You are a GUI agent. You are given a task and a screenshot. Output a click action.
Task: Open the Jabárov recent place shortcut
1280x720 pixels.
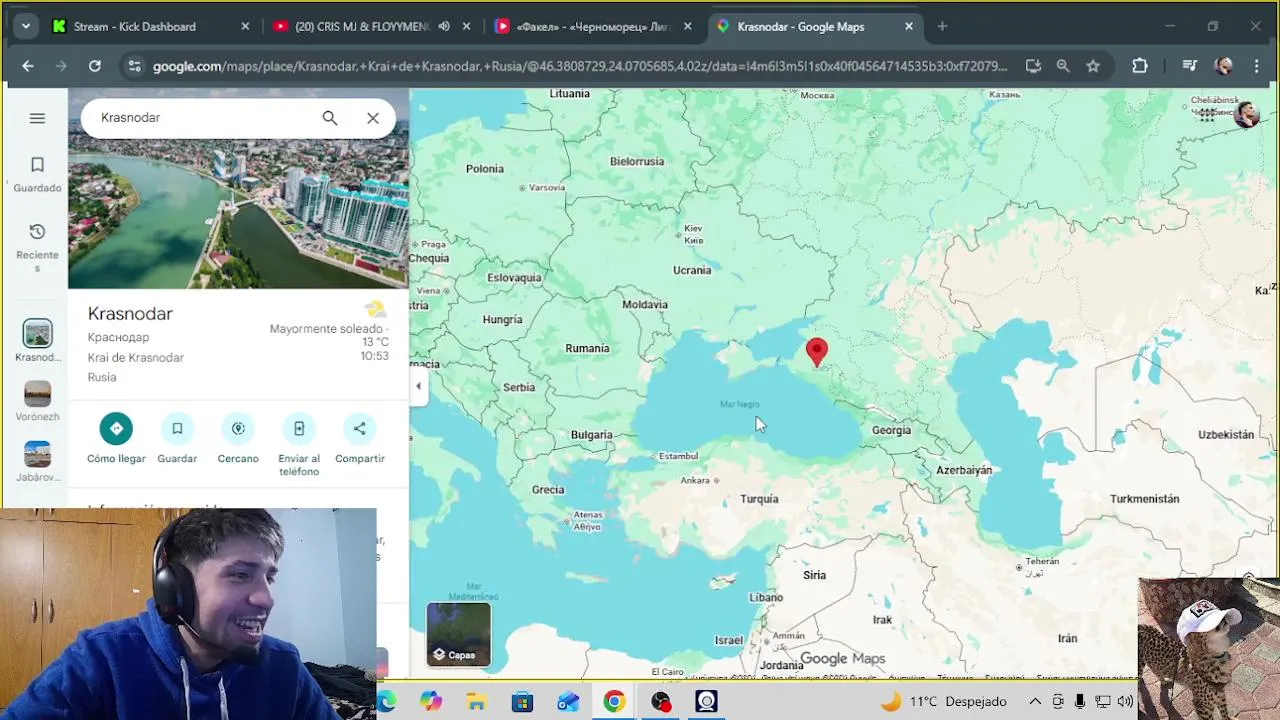click(37, 461)
